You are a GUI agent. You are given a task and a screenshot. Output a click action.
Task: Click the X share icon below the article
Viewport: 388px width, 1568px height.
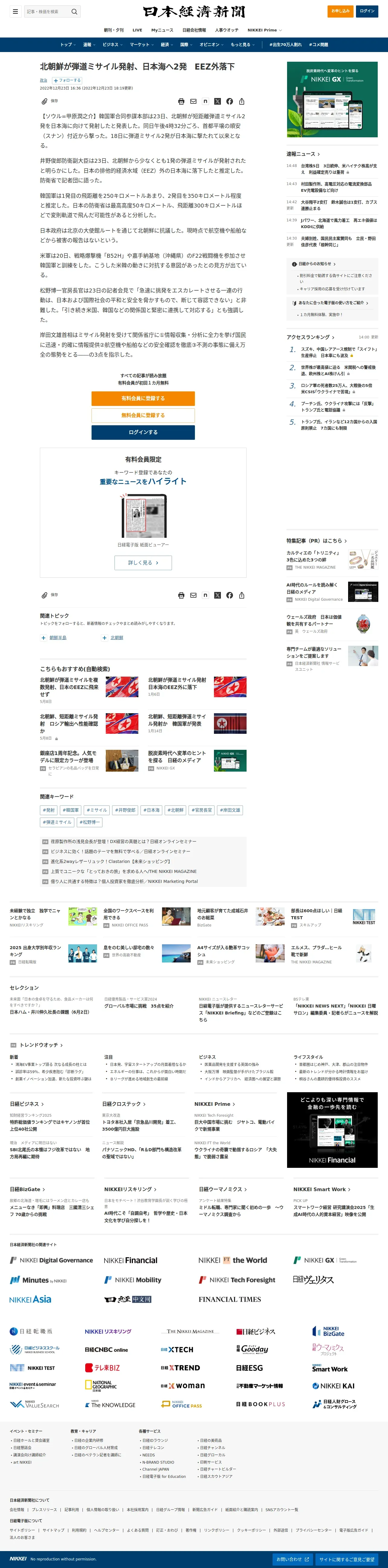[218, 595]
